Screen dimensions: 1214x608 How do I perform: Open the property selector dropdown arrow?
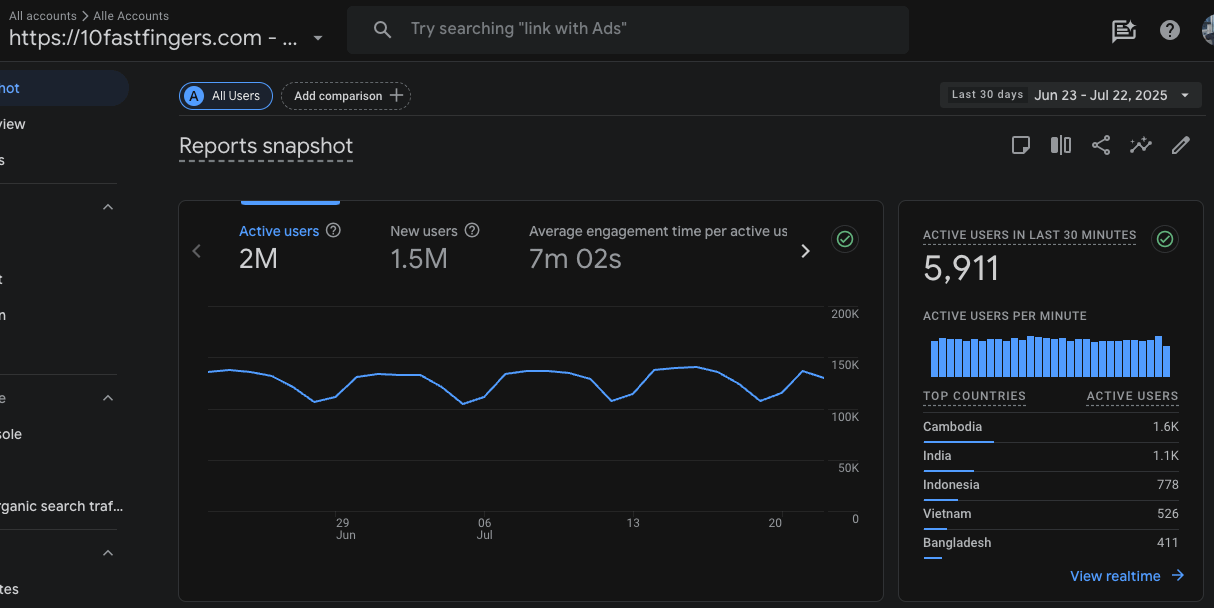pos(318,38)
